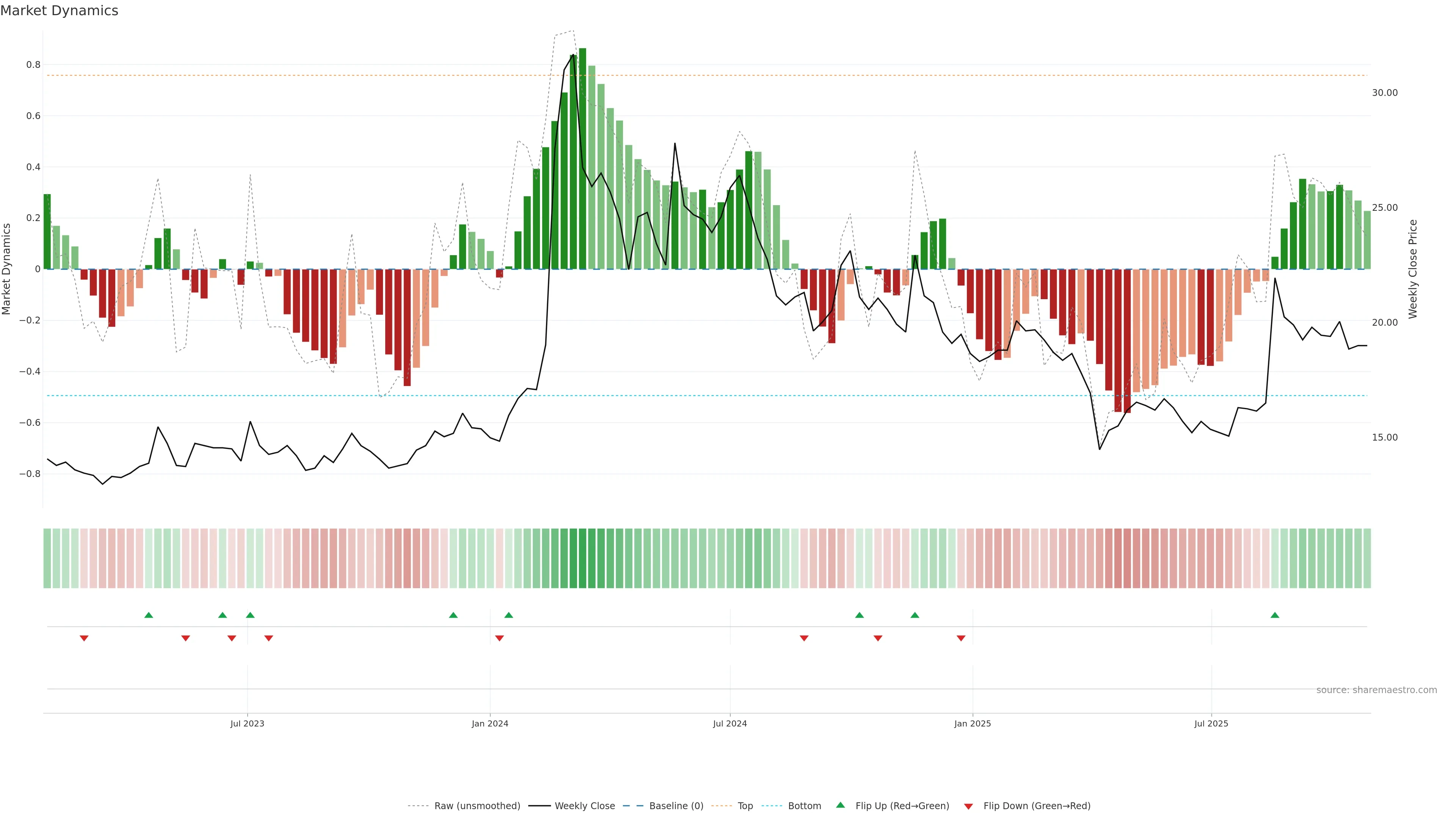Click the Flip Down triangle icon in the legend

tap(968, 806)
